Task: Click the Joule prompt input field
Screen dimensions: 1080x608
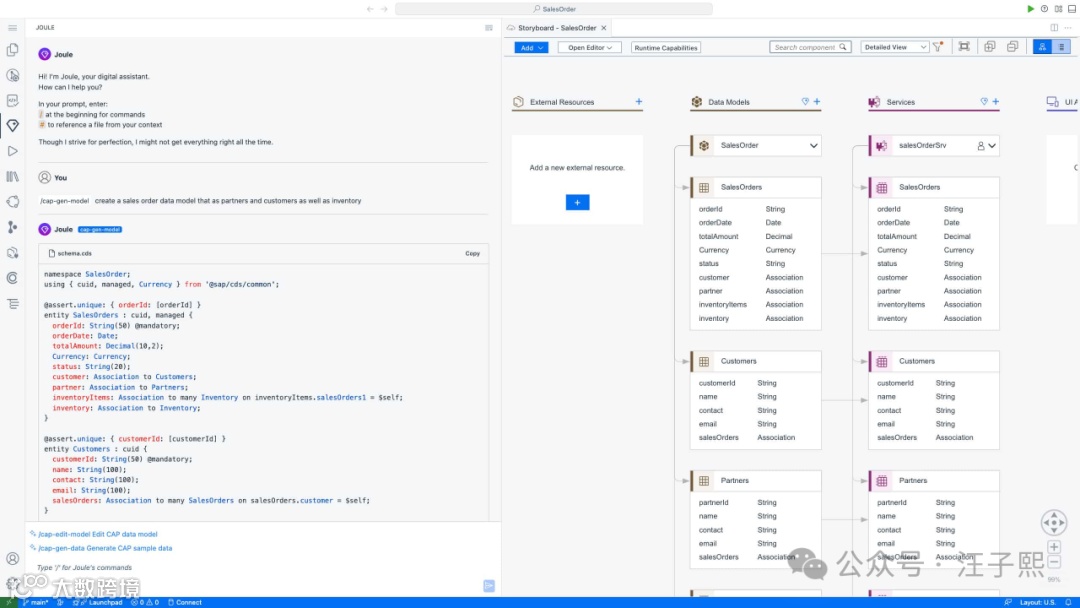Action: [x=258, y=568]
